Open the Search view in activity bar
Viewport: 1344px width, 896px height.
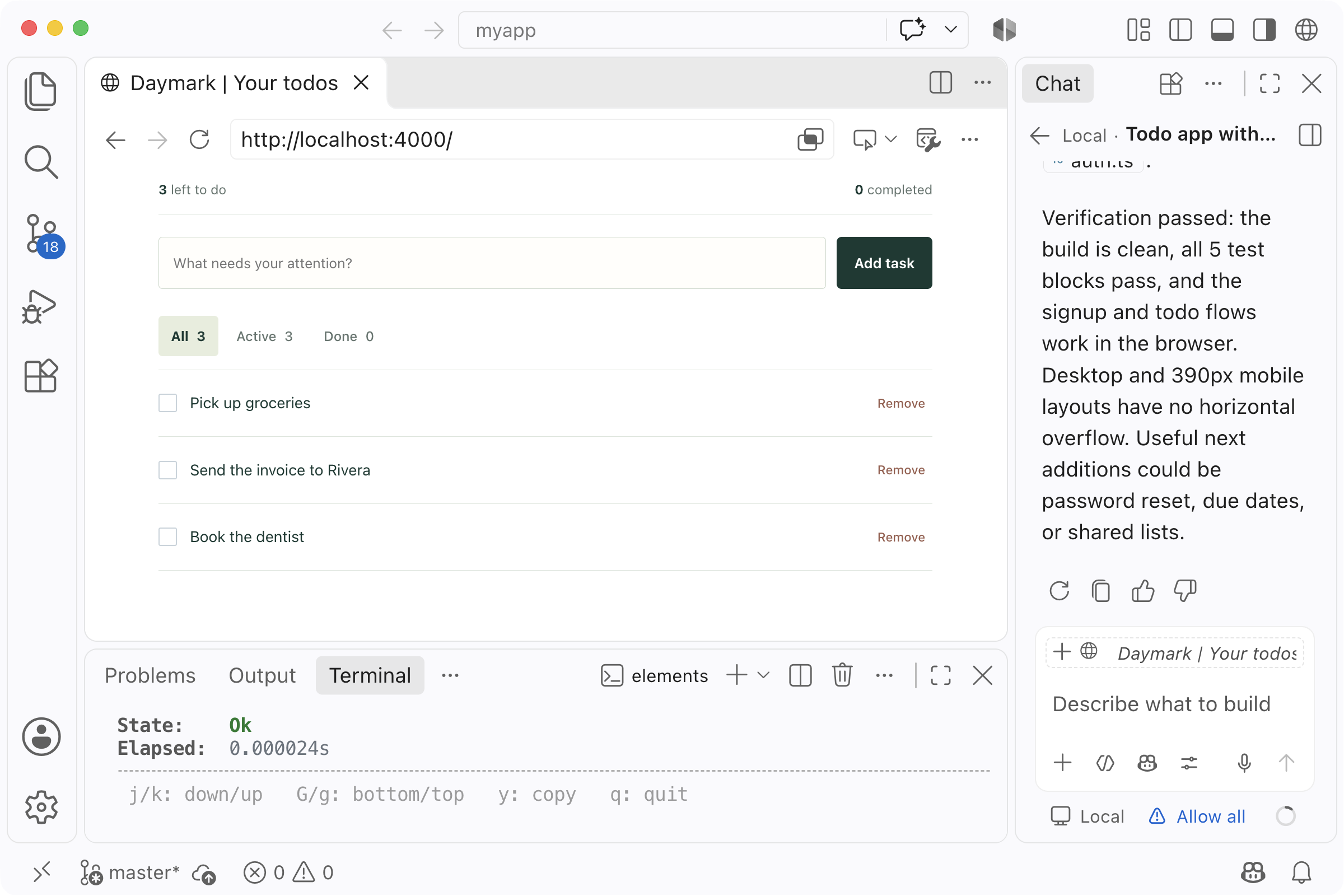pos(40,162)
